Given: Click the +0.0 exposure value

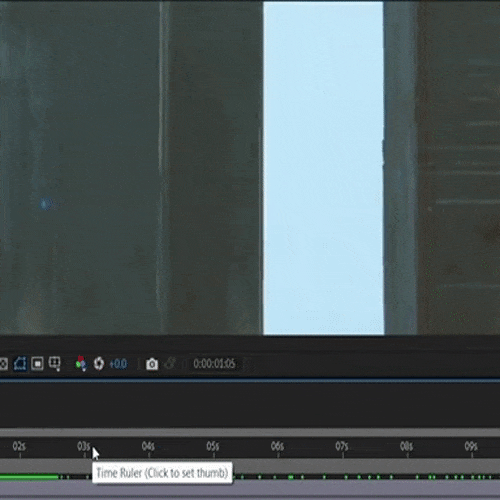Looking at the screenshot, I should click(x=118, y=364).
